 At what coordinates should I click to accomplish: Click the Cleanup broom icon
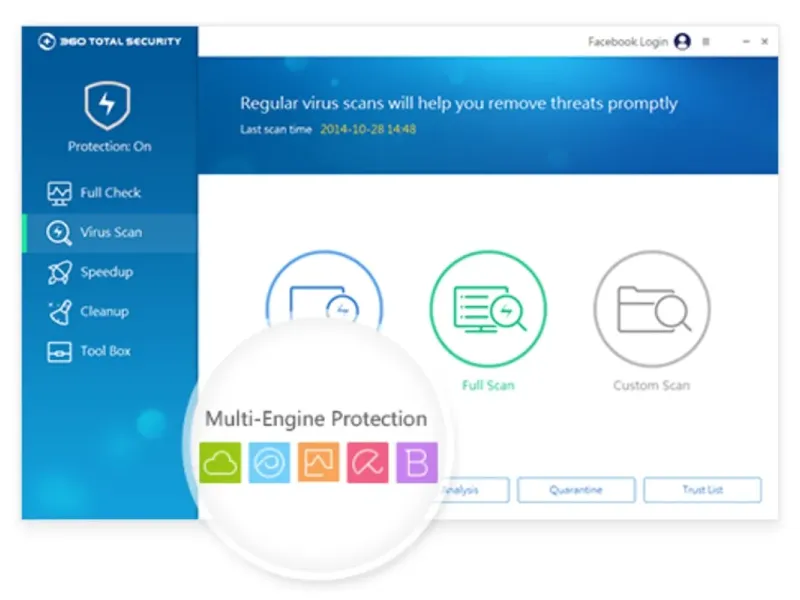[x=60, y=312]
